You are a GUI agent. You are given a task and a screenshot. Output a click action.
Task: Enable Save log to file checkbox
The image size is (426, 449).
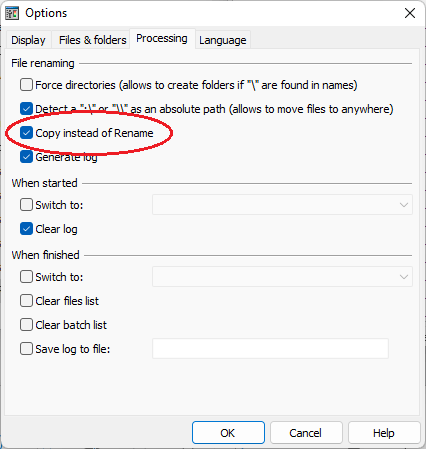(26, 349)
